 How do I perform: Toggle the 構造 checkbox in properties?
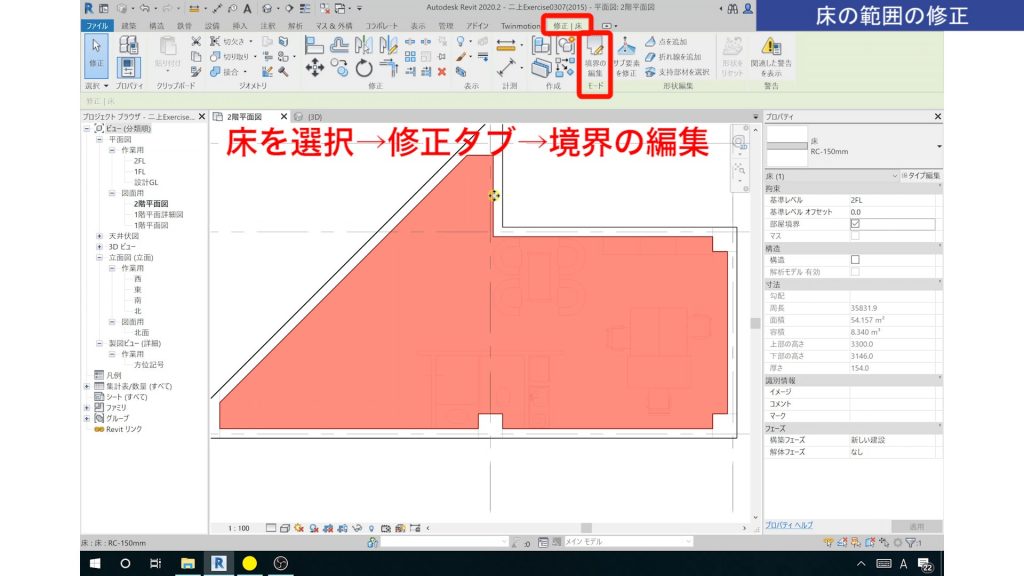pos(855,260)
